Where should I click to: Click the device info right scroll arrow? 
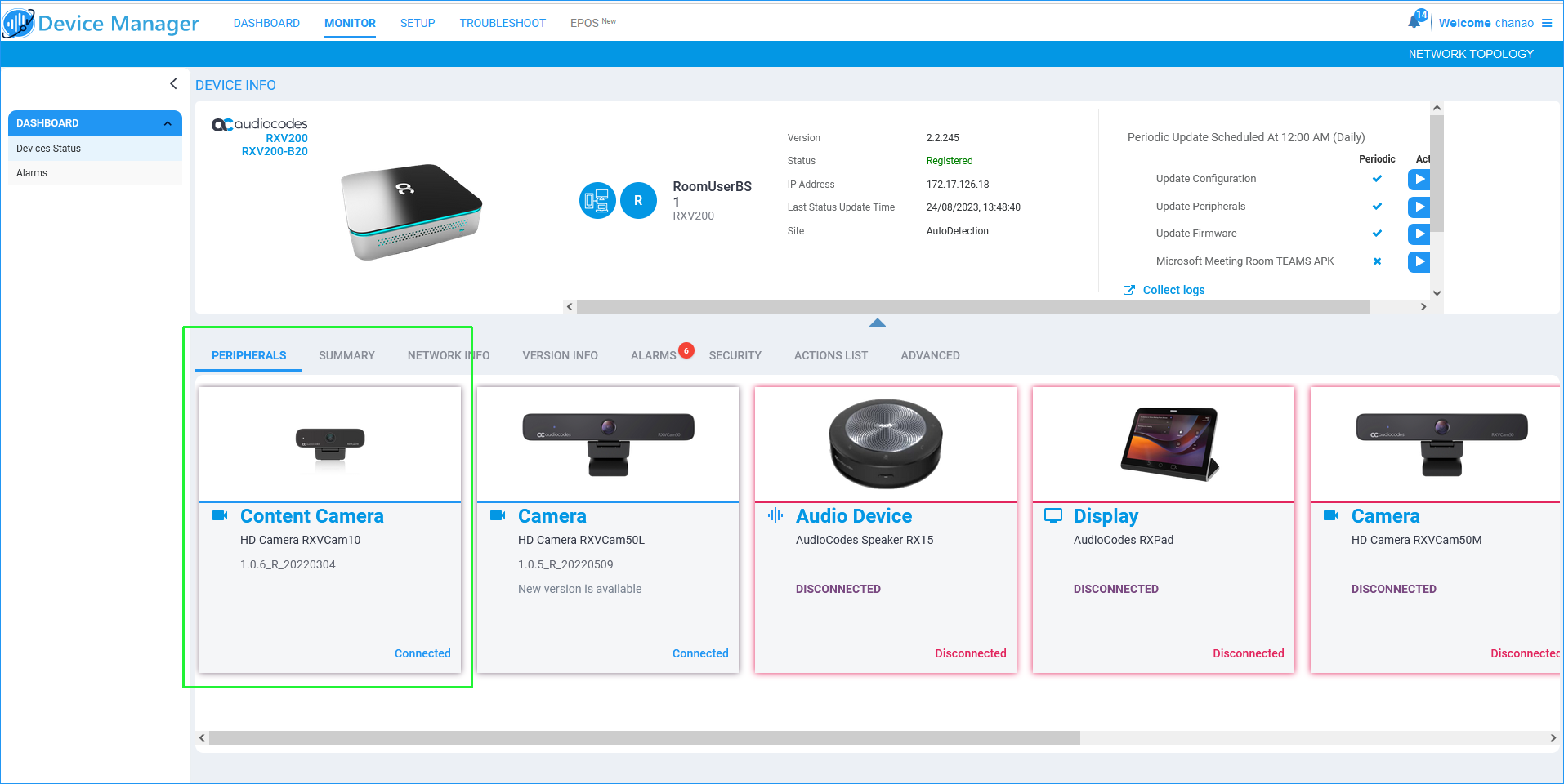pyautogui.click(x=1423, y=307)
